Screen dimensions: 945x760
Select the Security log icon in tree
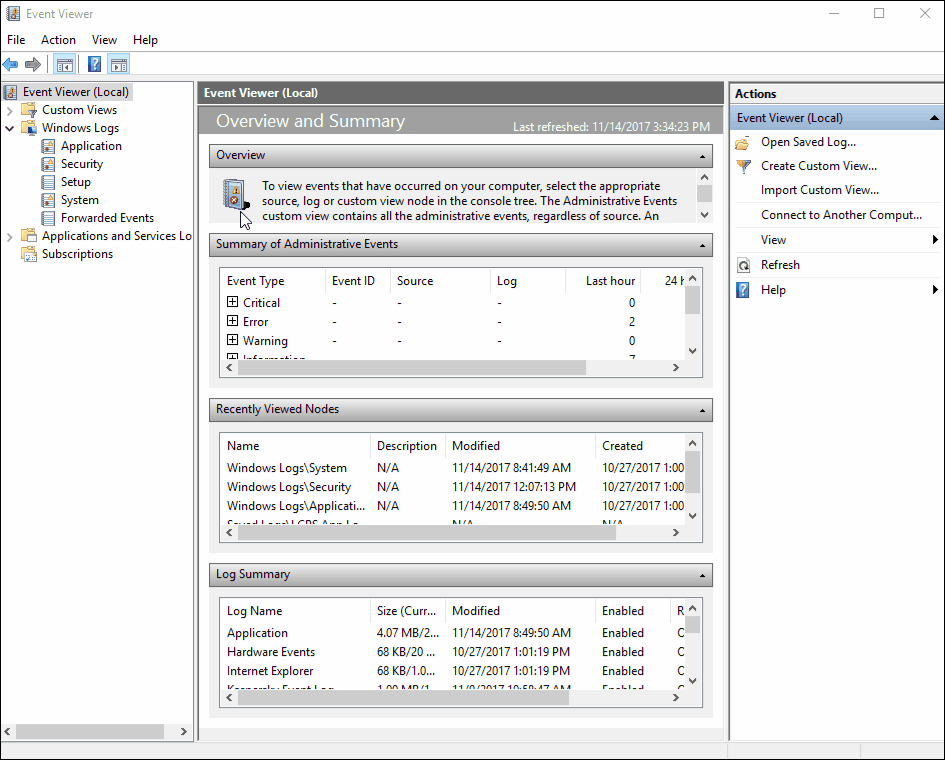click(48, 164)
